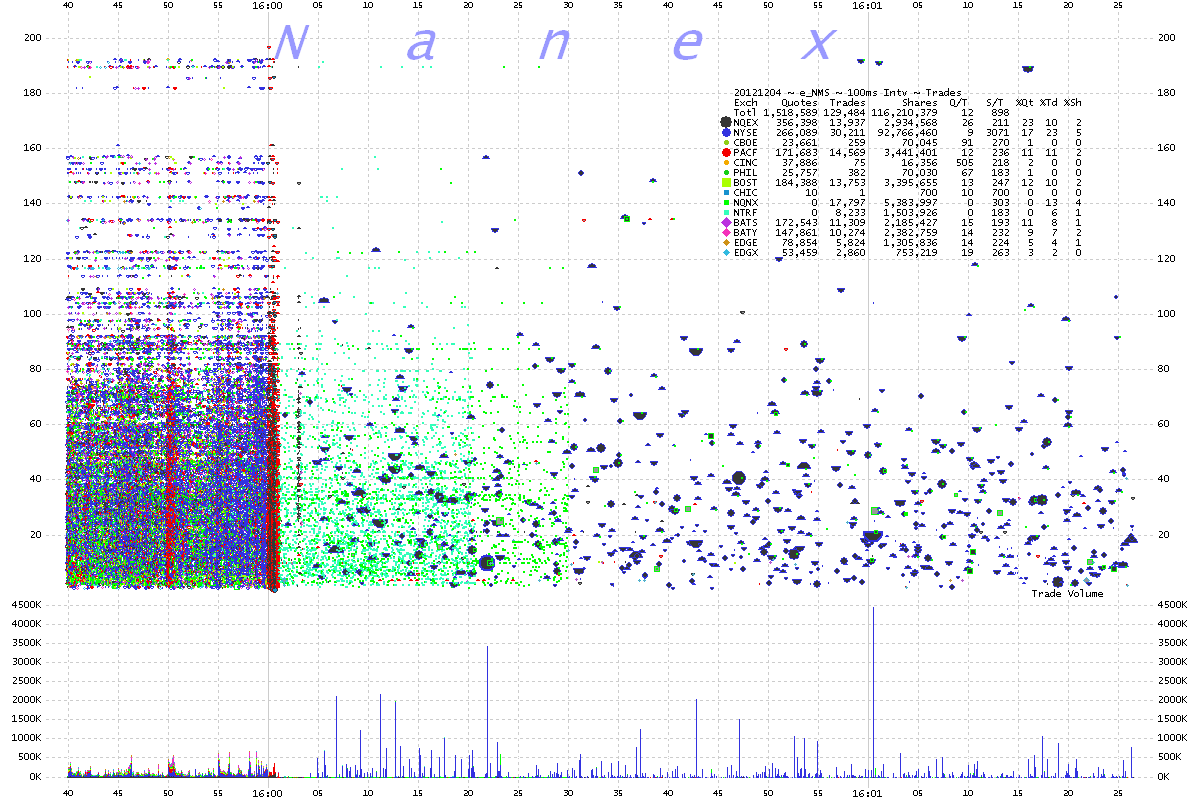Viewport: 1200px width, 800px height.
Task: Click the aqua NTRF legend square
Action: pos(725,212)
